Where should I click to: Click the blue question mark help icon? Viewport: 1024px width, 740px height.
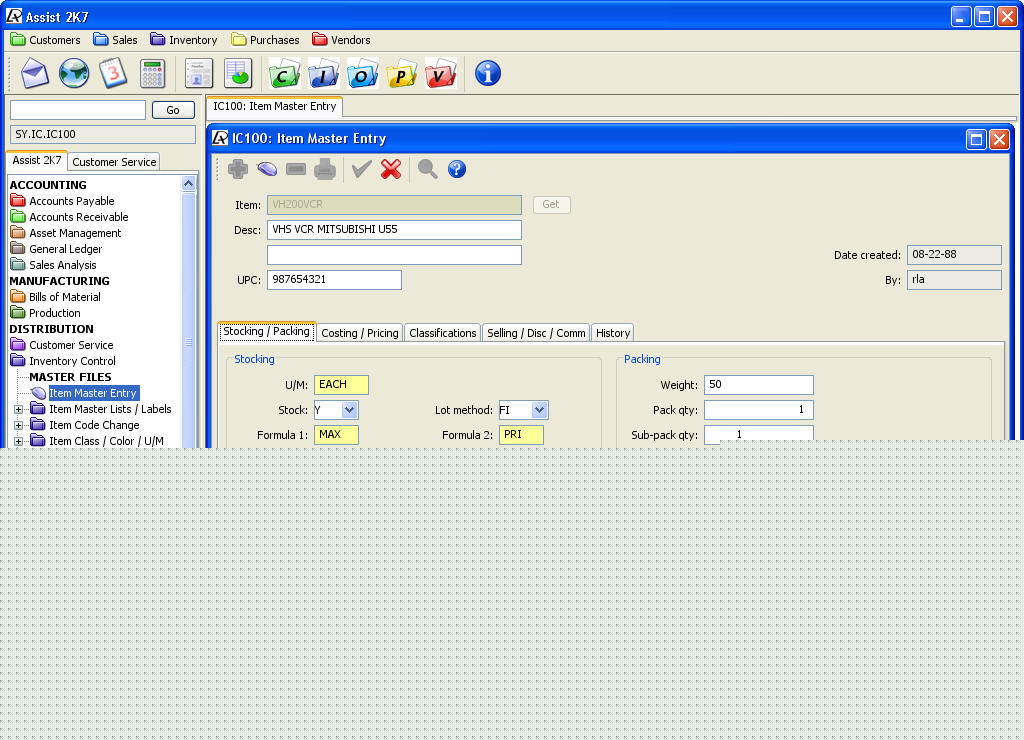[457, 169]
